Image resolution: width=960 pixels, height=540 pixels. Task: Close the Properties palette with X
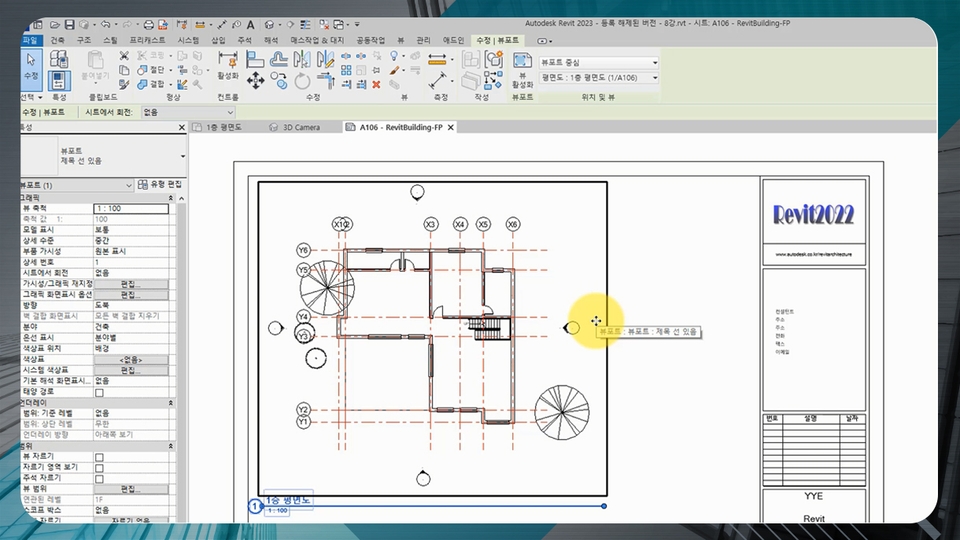182,127
